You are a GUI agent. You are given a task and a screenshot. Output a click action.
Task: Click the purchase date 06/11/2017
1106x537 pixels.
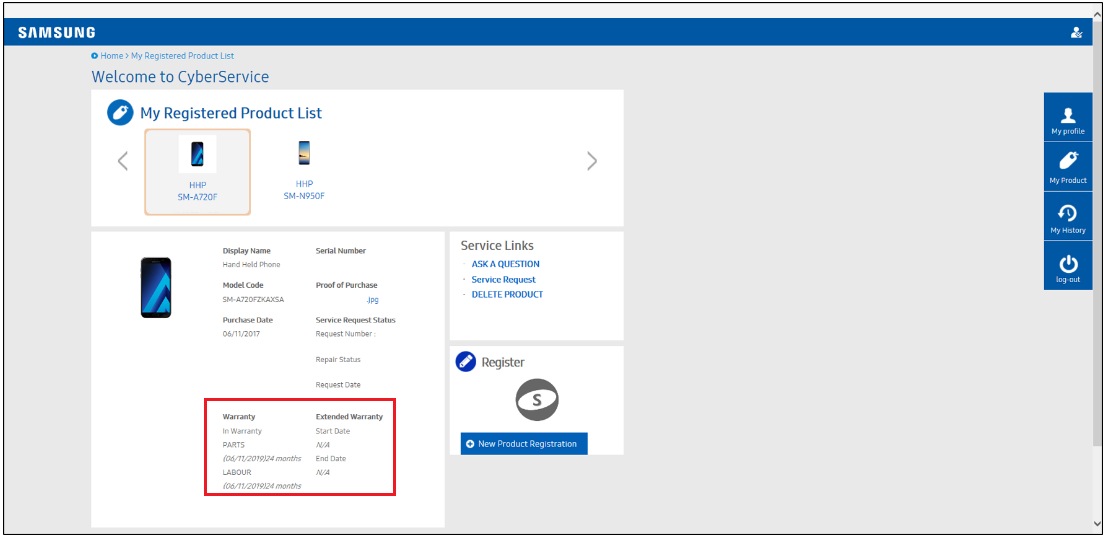click(241, 334)
